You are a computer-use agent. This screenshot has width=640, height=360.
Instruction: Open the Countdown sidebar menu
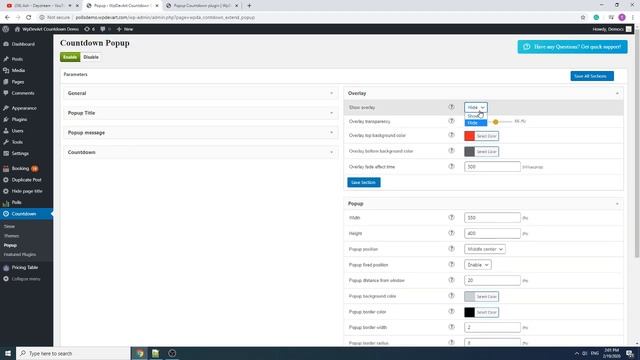(x=26, y=214)
